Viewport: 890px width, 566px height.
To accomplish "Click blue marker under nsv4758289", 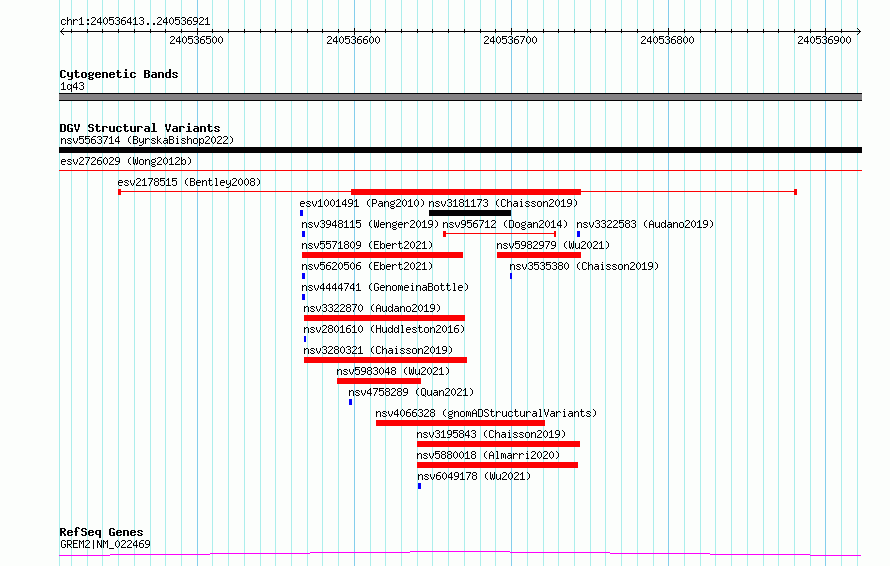I will coord(350,402).
